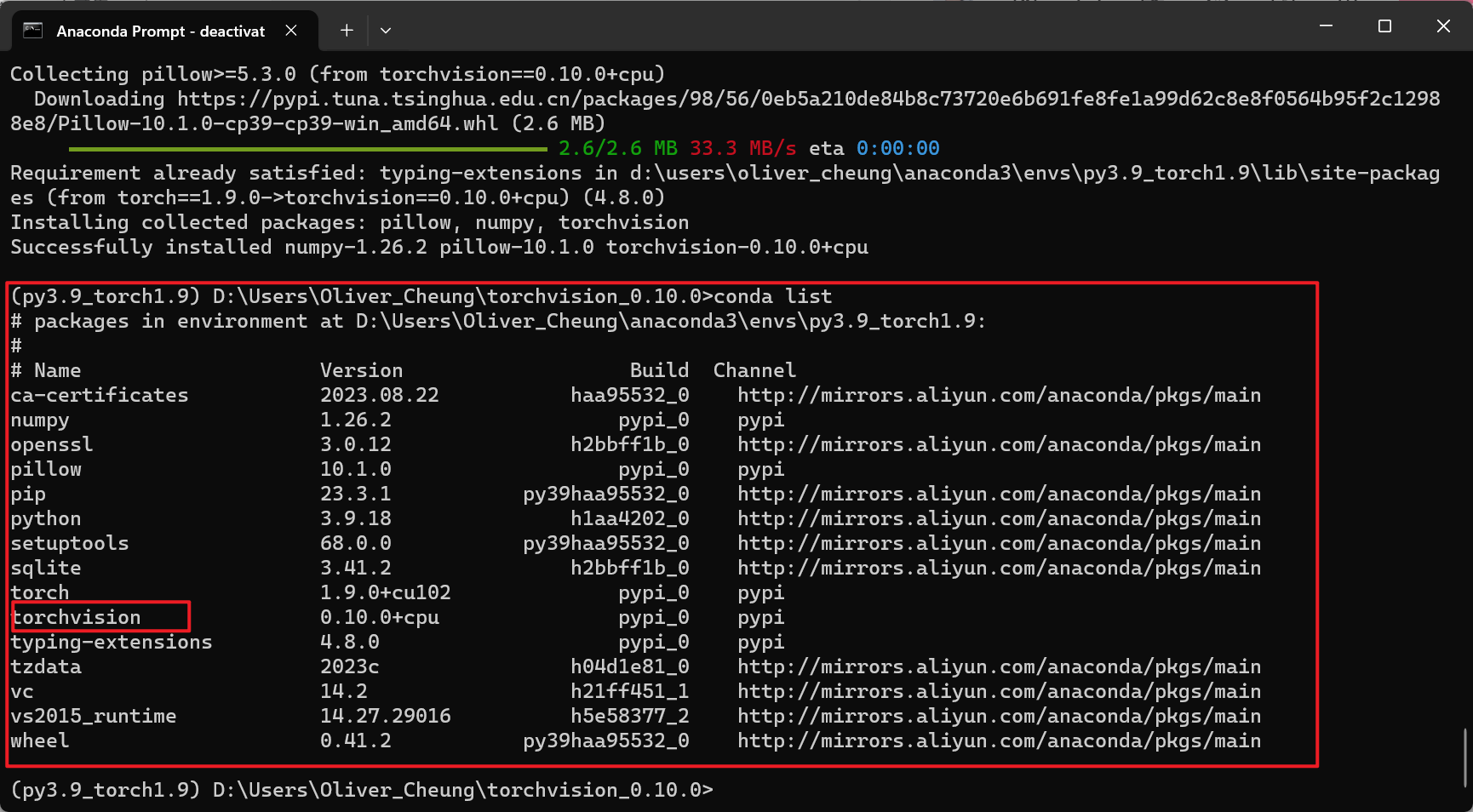
Task: Click the 33.3 MB/s download speed text
Action: [x=743, y=148]
